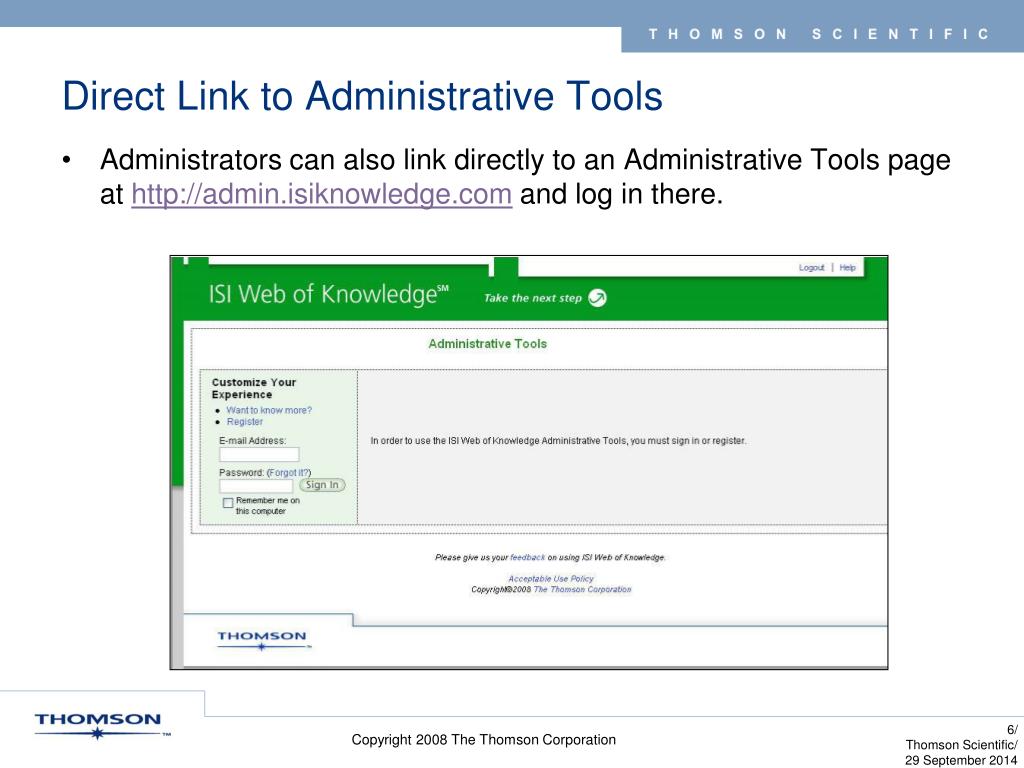This screenshot has height=768, width=1024.
Task: Click the 'THOMSON SCIENTIFIC' header banner text
Action: pos(819,34)
